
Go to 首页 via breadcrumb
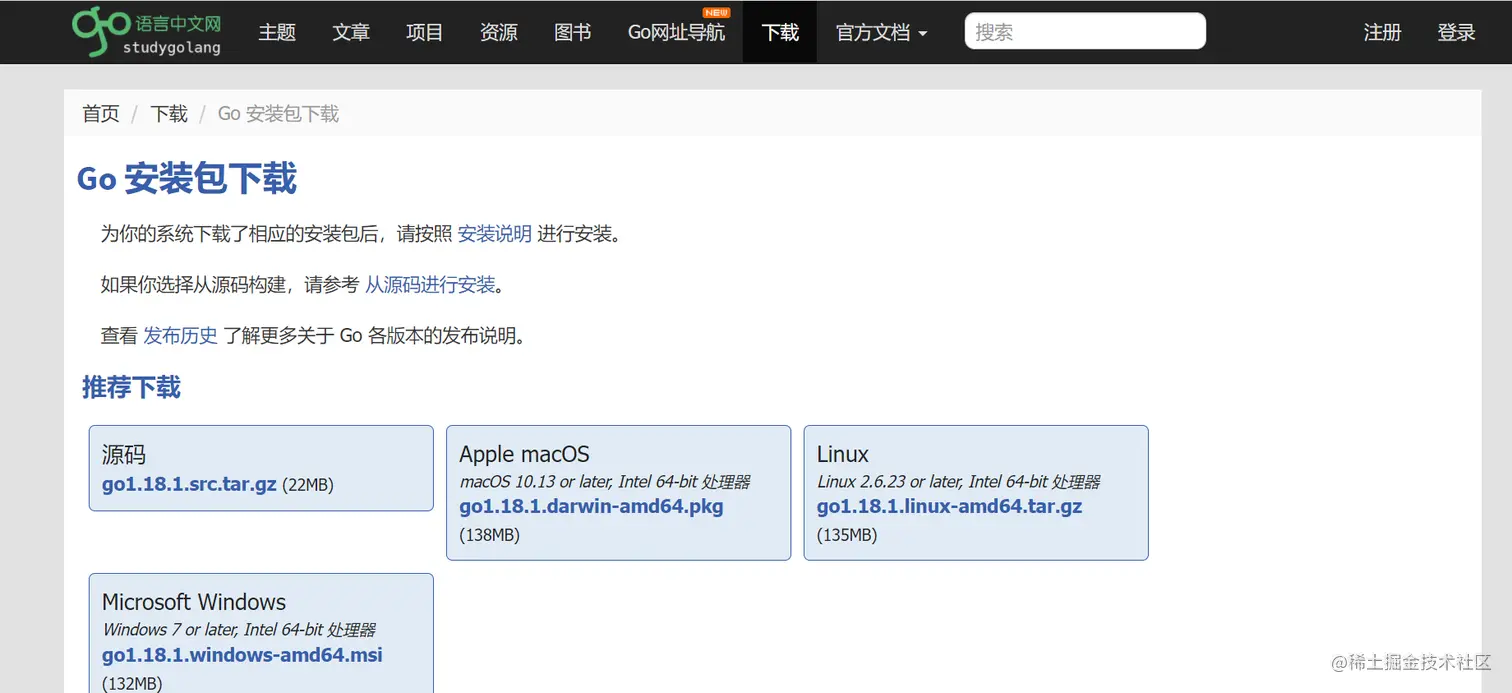(101, 114)
